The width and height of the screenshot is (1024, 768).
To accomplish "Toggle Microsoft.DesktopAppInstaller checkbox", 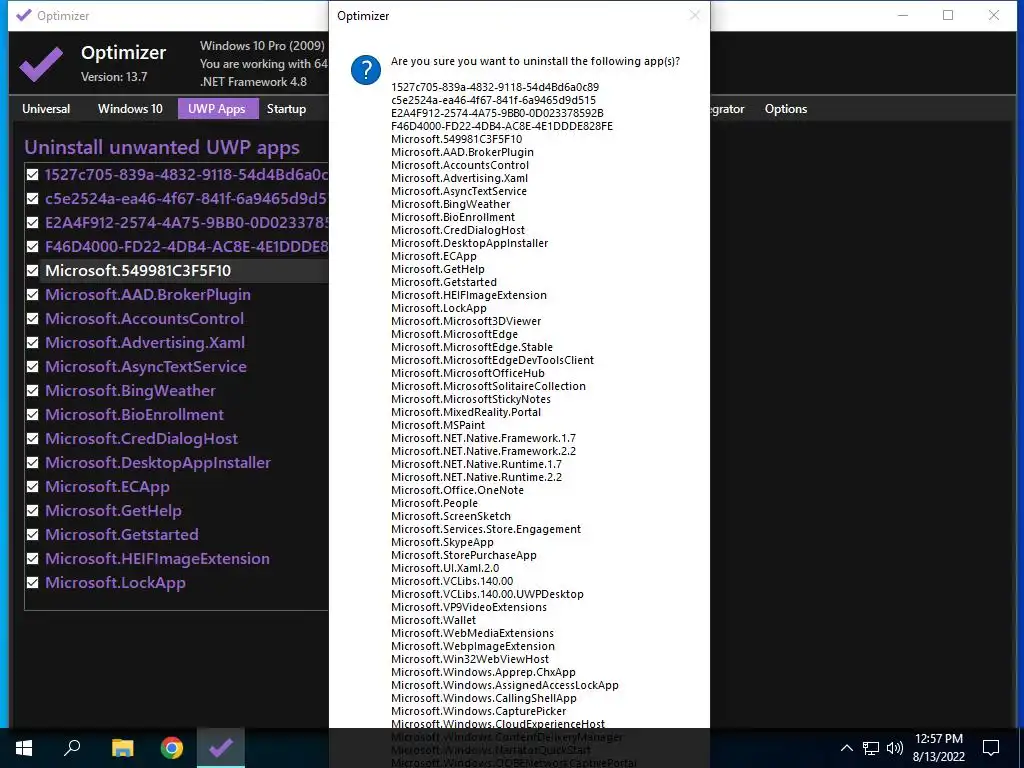I will (33, 462).
